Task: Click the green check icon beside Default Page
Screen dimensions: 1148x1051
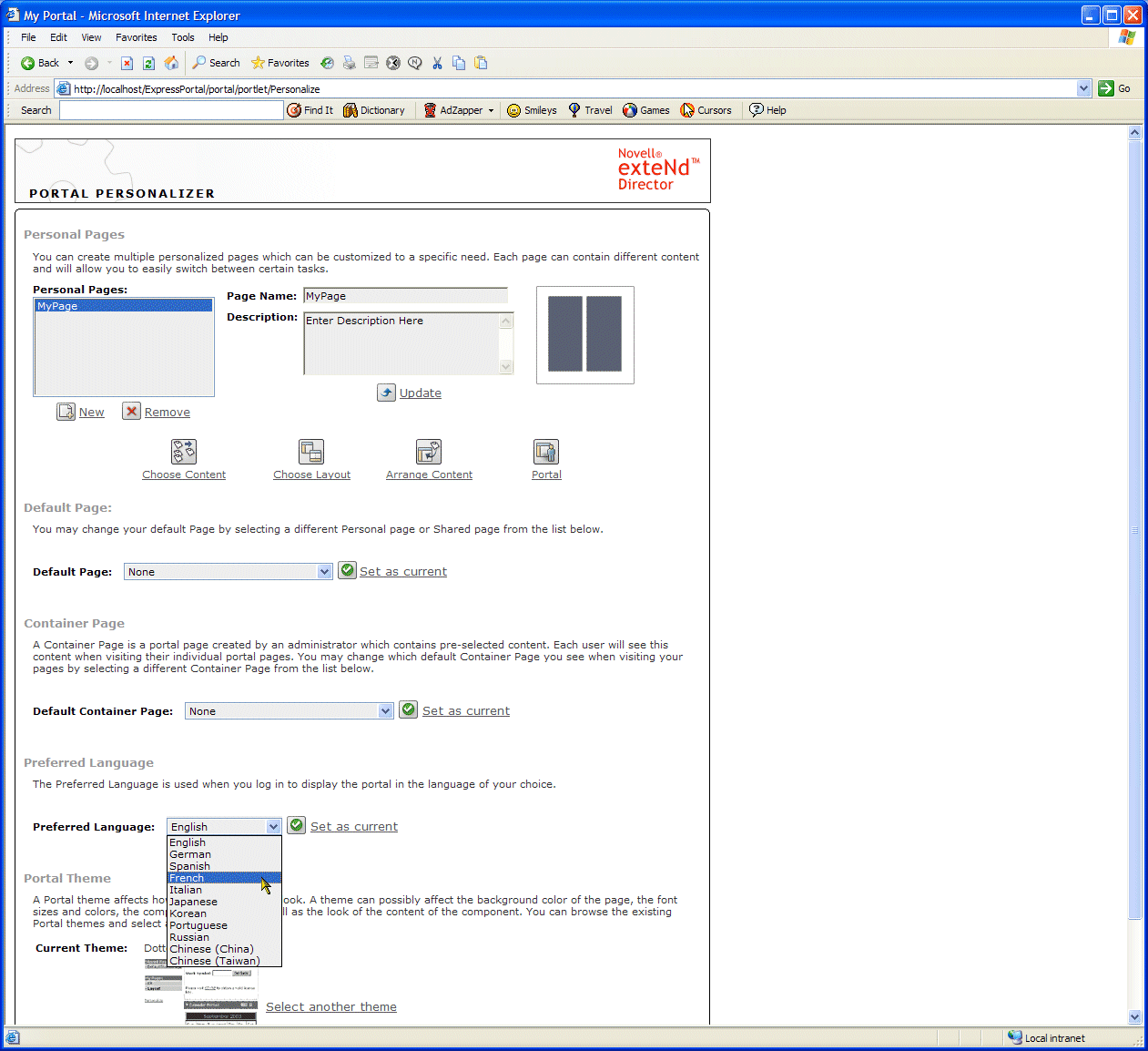Action: pos(347,570)
